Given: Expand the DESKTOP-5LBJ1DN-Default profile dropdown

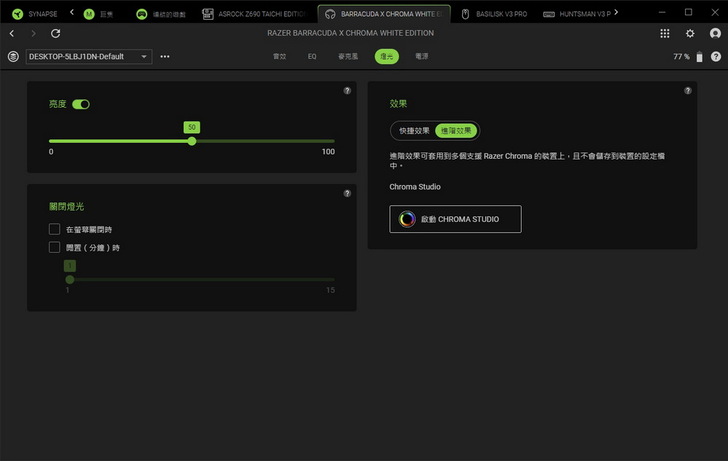Looking at the screenshot, I should (x=88, y=57).
